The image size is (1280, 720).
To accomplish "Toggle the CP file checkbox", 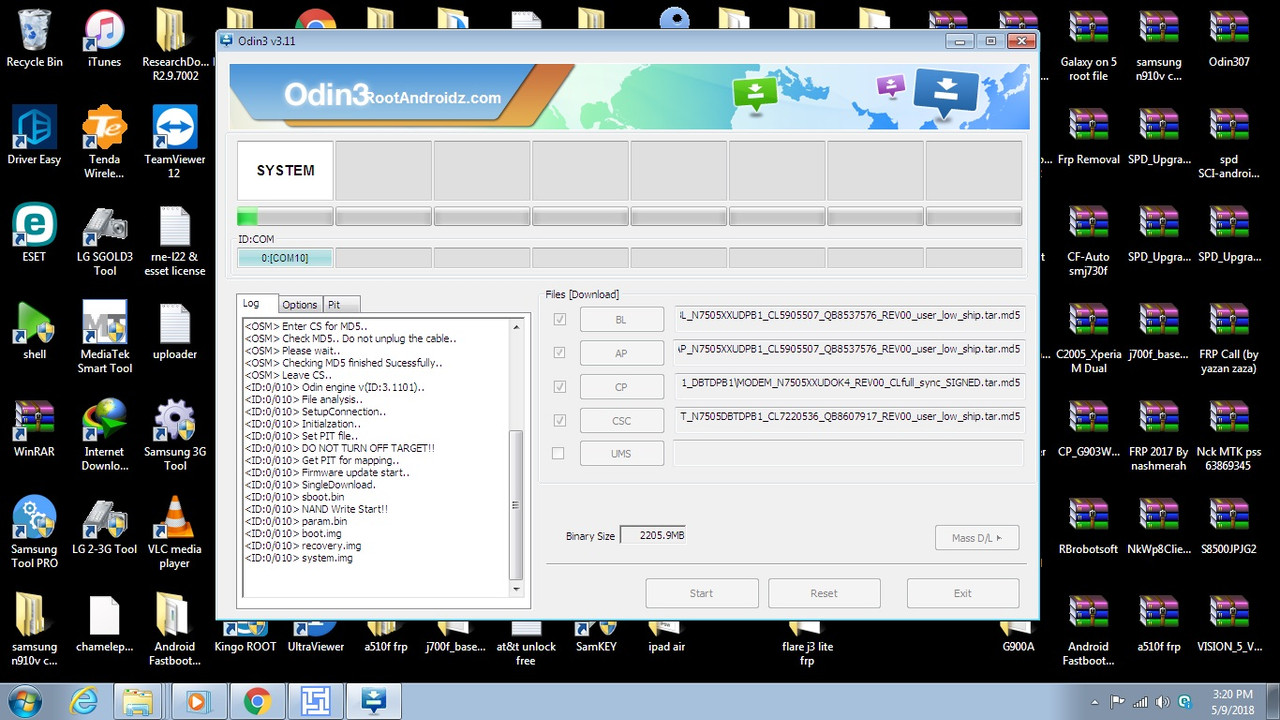I will pyautogui.click(x=559, y=387).
